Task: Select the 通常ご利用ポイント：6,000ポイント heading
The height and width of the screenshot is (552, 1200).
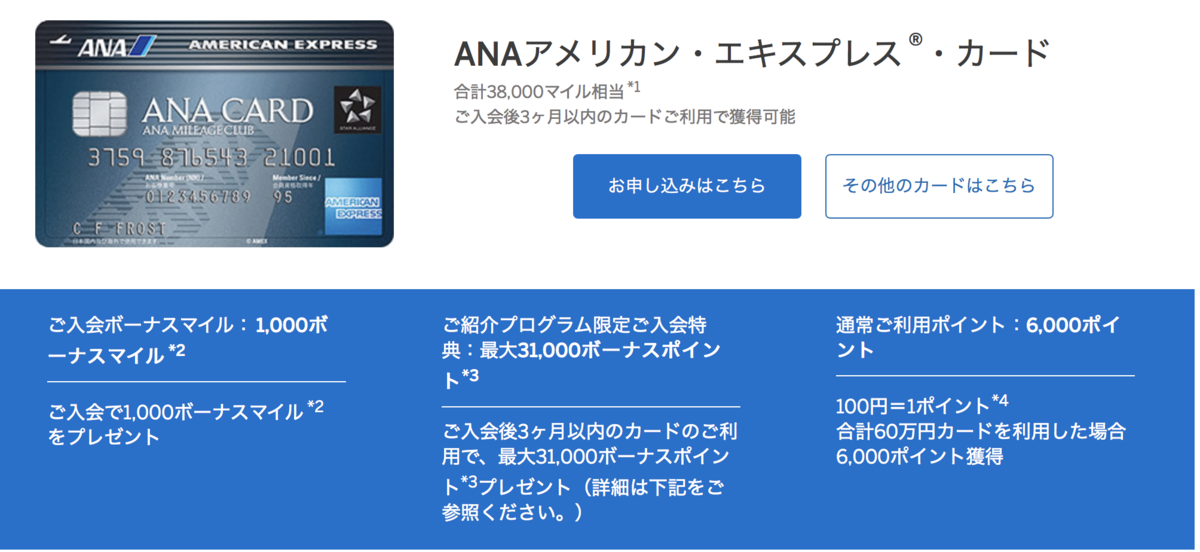Action: (x=978, y=337)
